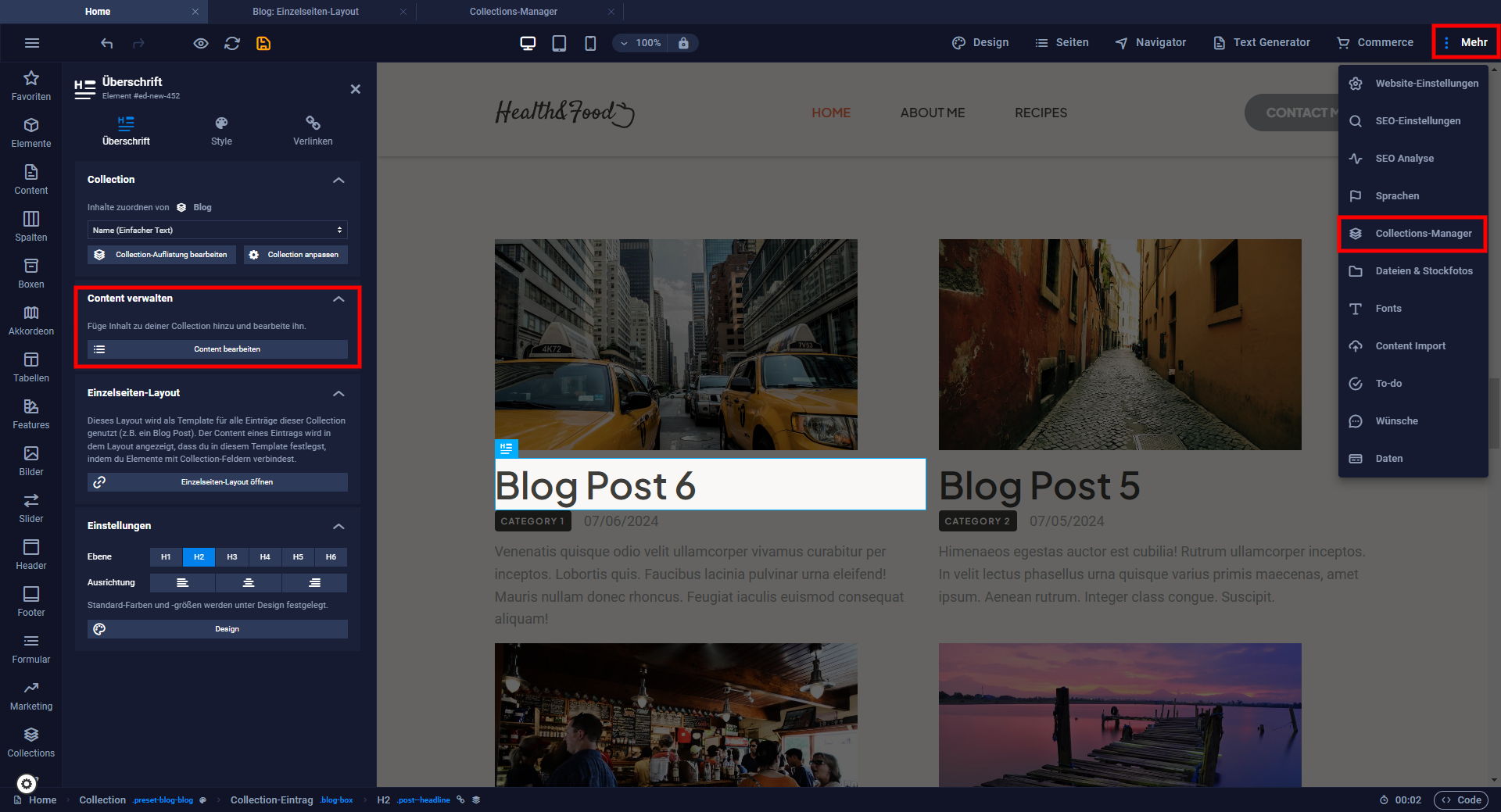Image resolution: width=1501 pixels, height=812 pixels.
Task: Open the Spalten sidebar section
Action: pyautogui.click(x=31, y=227)
